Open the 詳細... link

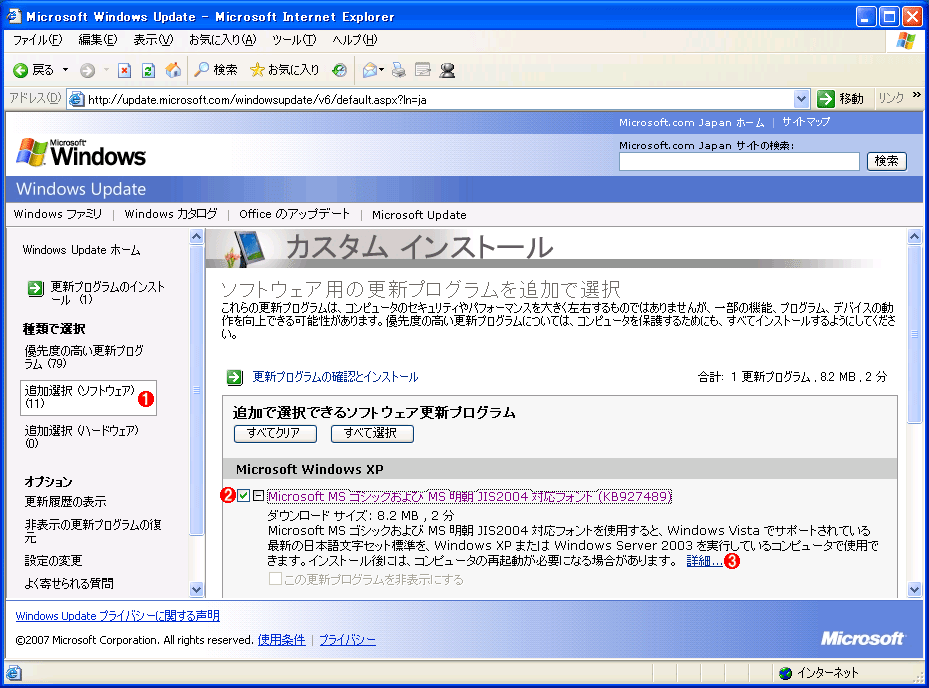coord(704,561)
